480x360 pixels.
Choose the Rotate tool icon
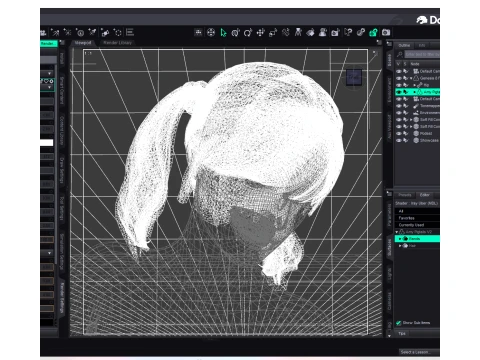pos(248,32)
